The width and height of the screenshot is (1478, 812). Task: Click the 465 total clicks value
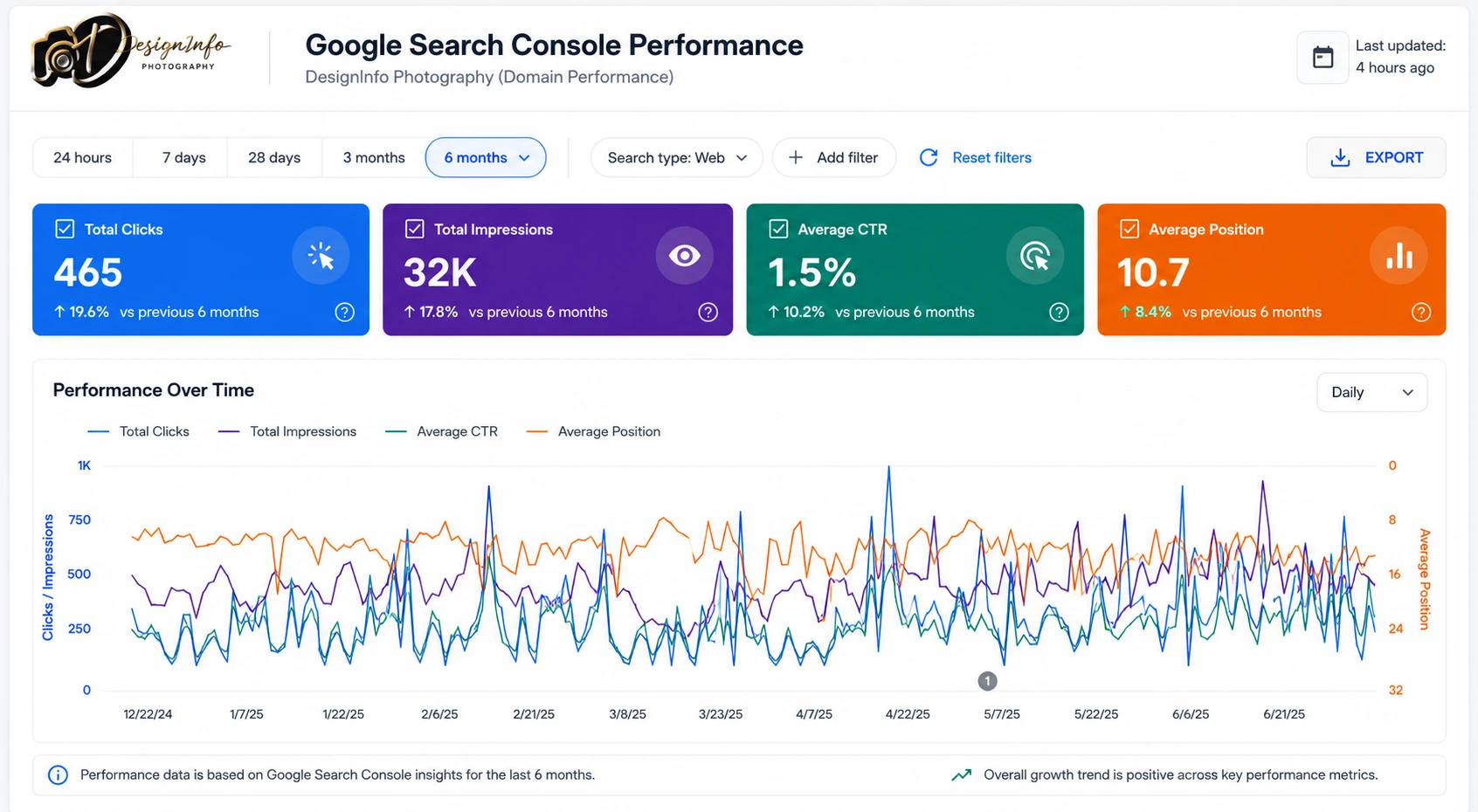pos(87,272)
